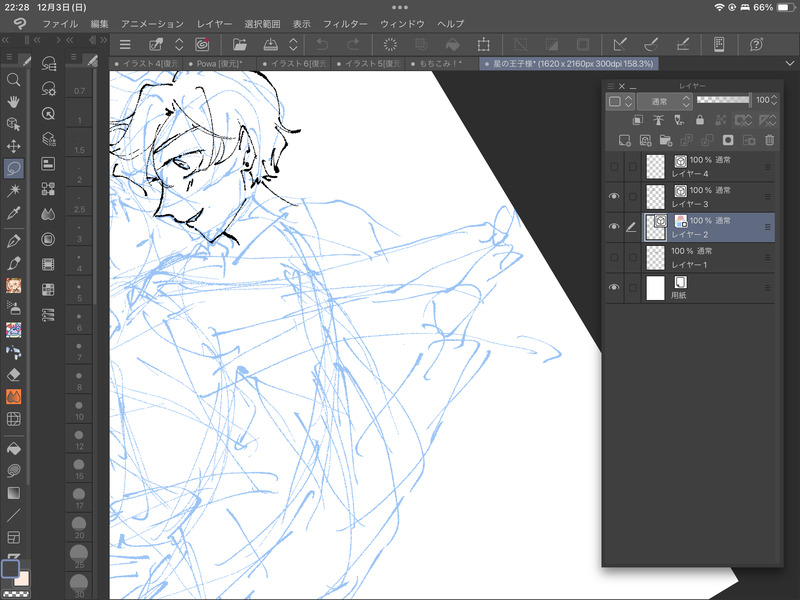Delete layer with the trash icon
Image resolution: width=800 pixels, height=600 pixels.
pos(769,140)
